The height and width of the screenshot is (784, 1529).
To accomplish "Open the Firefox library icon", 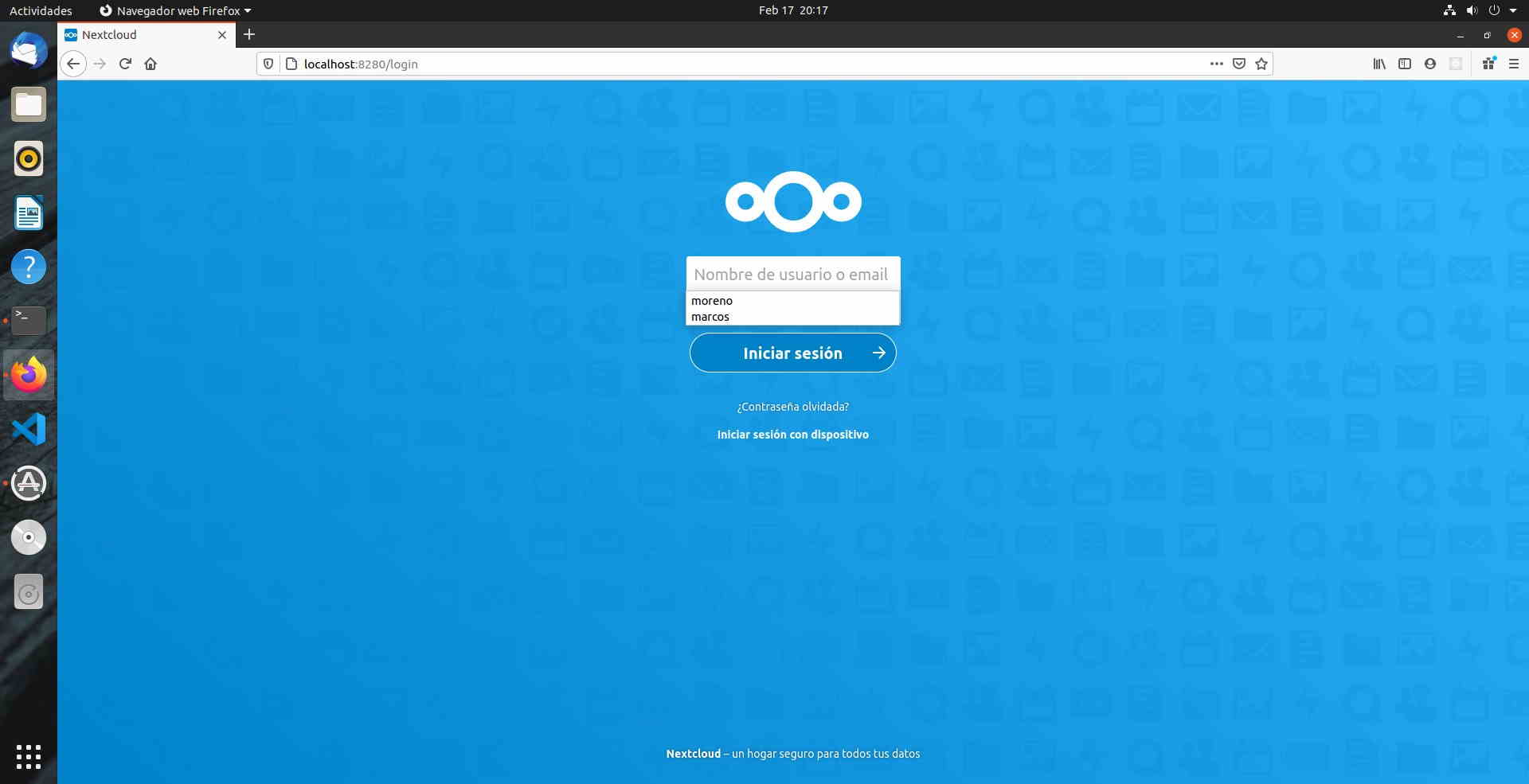I will pos(1379,64).
